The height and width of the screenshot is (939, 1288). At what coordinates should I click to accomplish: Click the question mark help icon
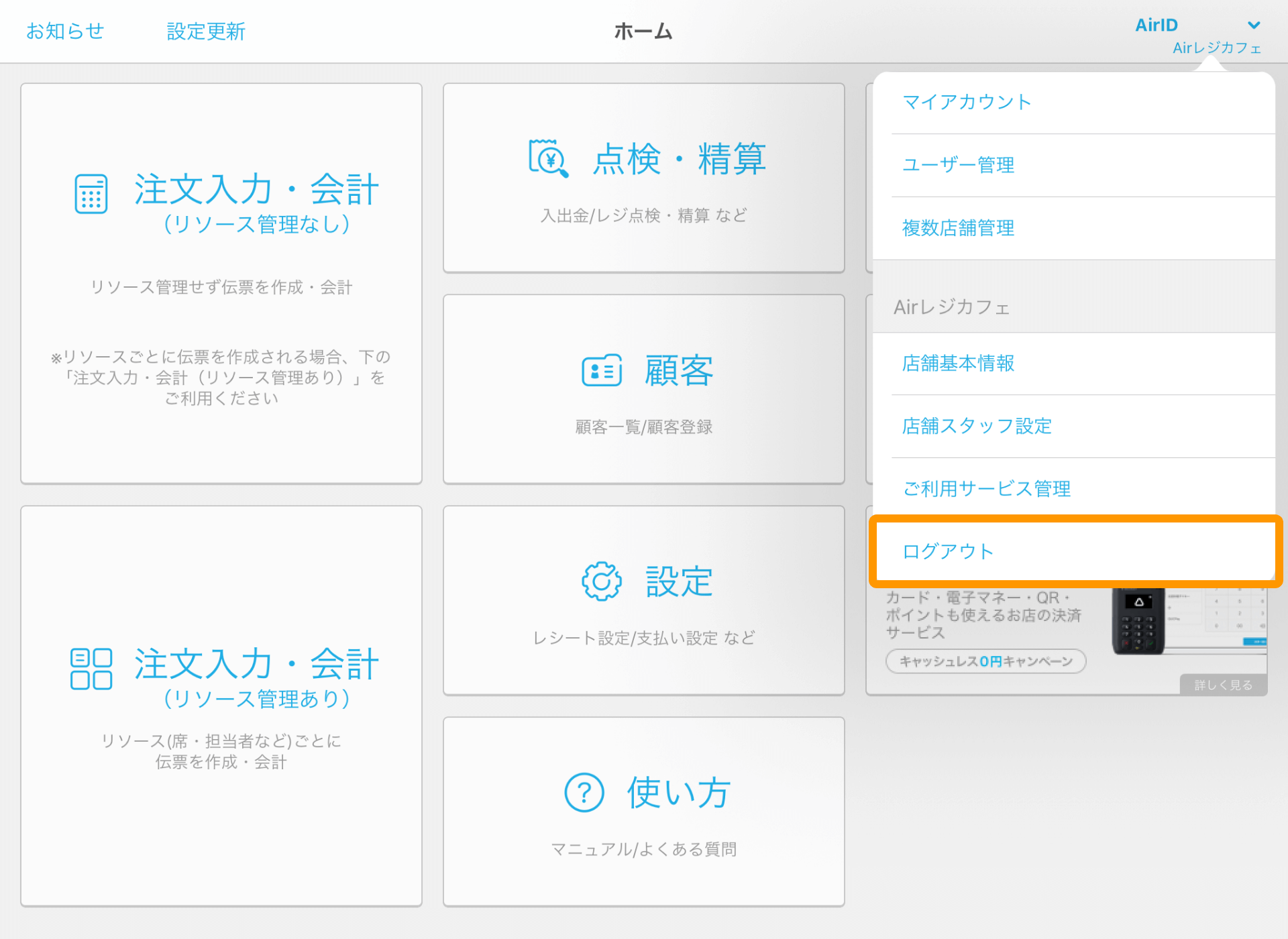point(584,792)
